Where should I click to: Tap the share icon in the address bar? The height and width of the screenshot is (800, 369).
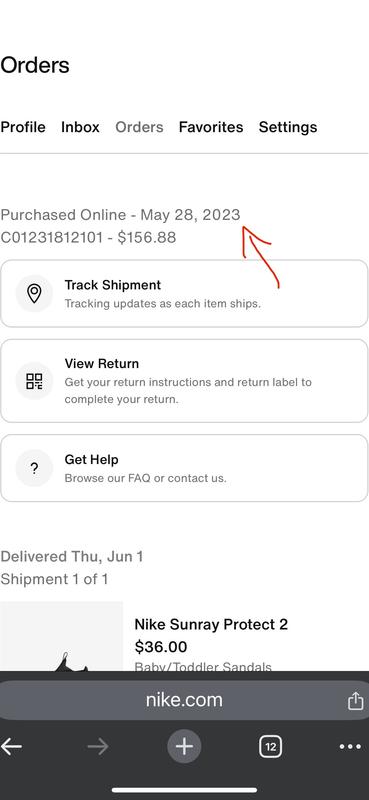tap(355, 701)
